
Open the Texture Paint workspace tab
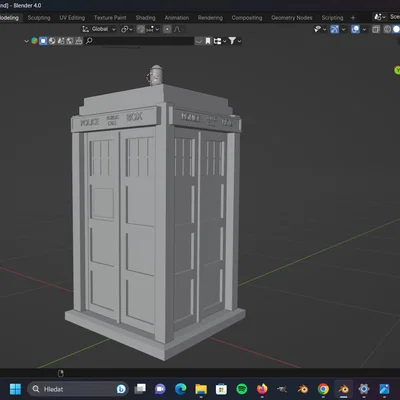110,18
